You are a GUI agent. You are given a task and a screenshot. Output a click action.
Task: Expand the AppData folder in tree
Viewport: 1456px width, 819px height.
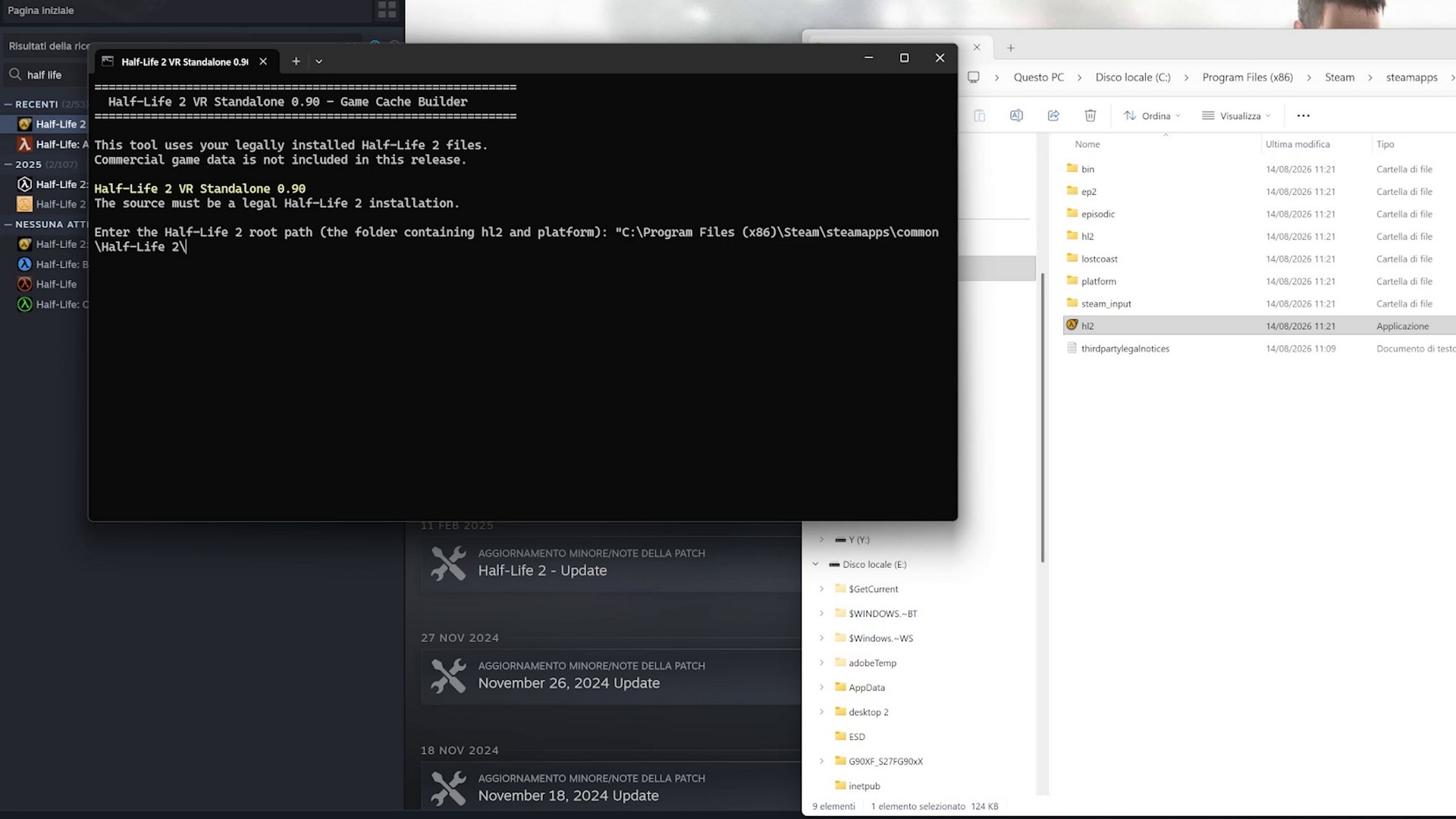[x=821, y=687]
